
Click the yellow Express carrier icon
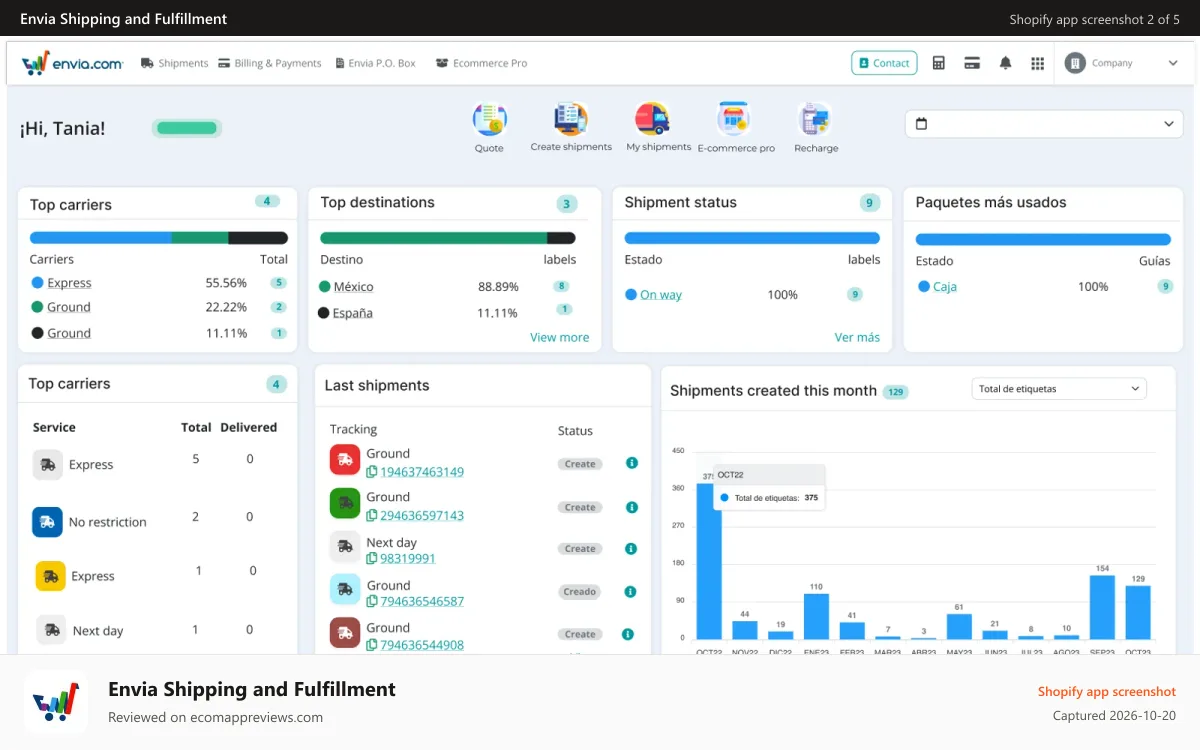click(51, 576)
